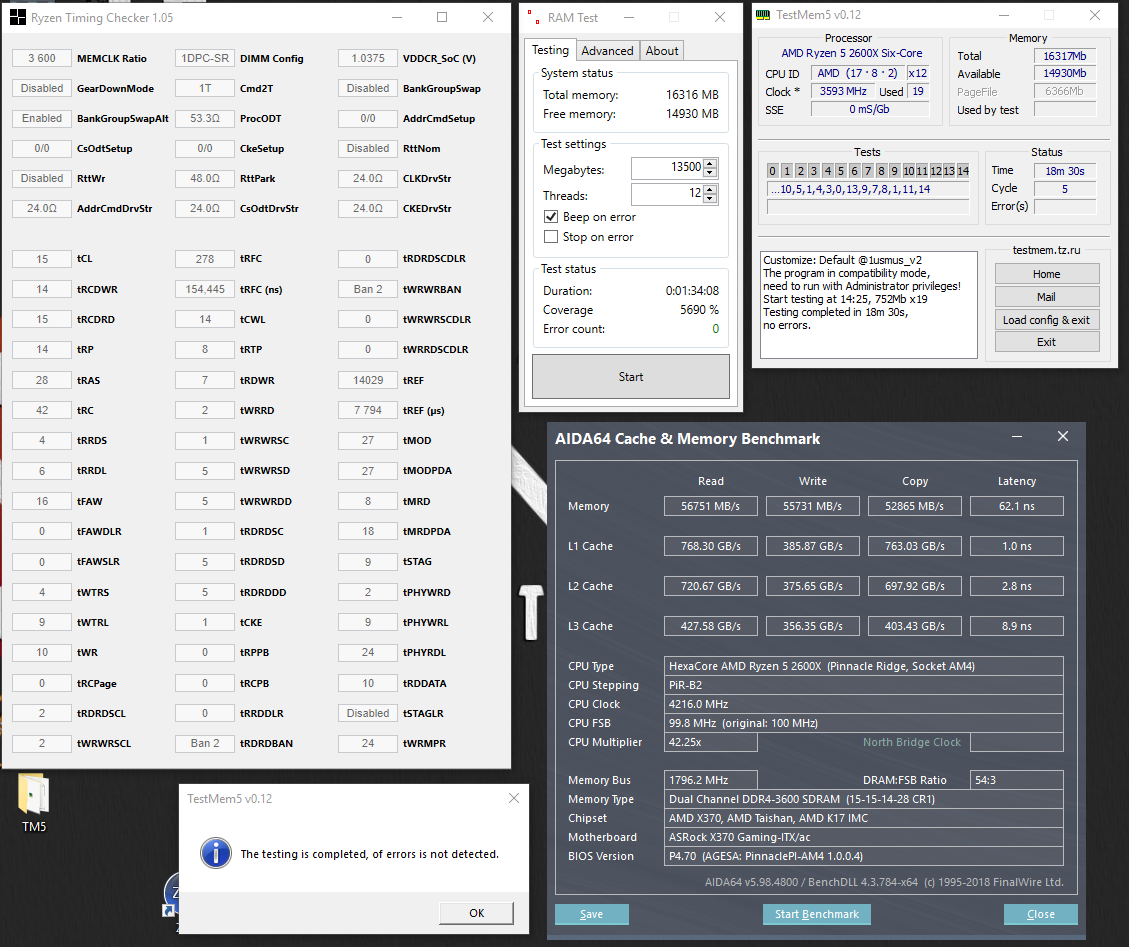Click the BIOS Version P4.70 field
The image size is (1129, 947).
[863, 856]
